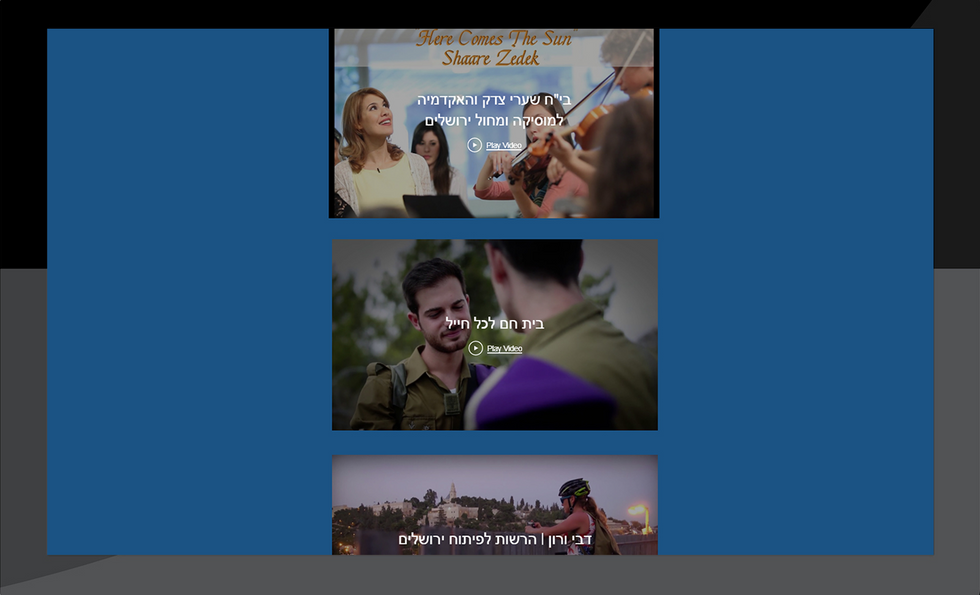
Task: Click the 'דבי ורון | הרשות לפיתוח ירושלים' title
Action: pos(495,539)
